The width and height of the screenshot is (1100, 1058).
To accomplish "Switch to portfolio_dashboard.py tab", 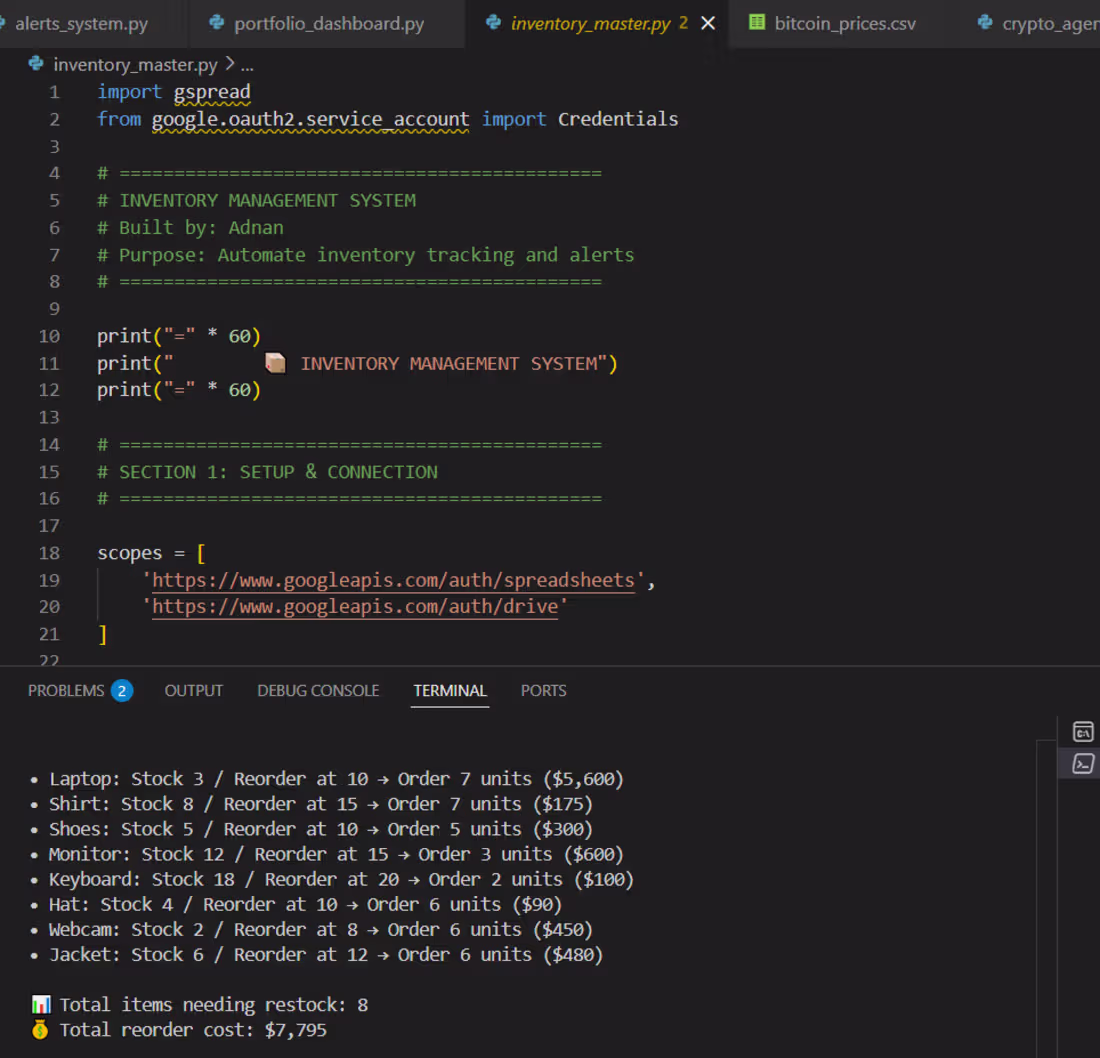I will tap(328, 24).
